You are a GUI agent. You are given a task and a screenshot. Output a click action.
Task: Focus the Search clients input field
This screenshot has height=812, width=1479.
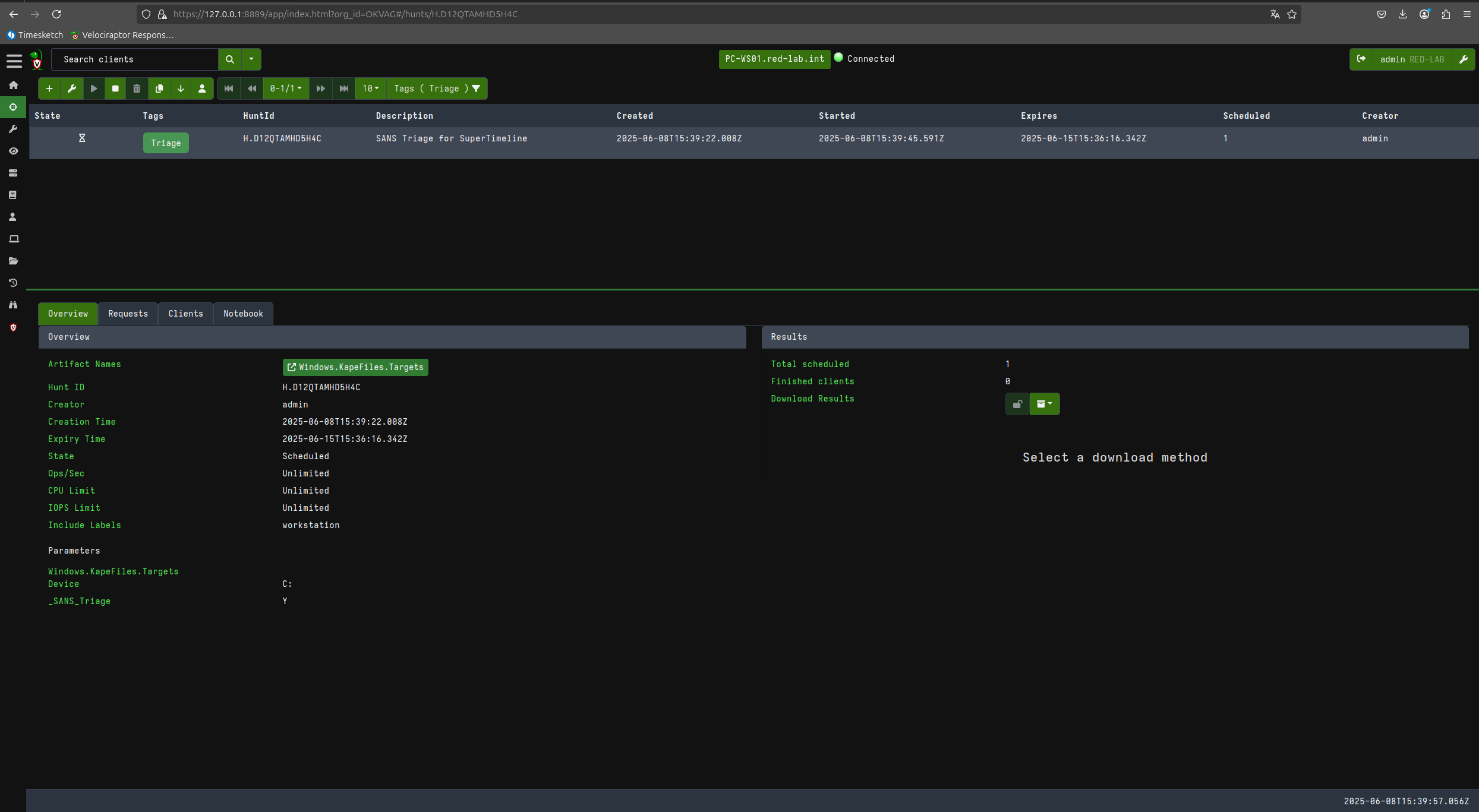[135, 59]
